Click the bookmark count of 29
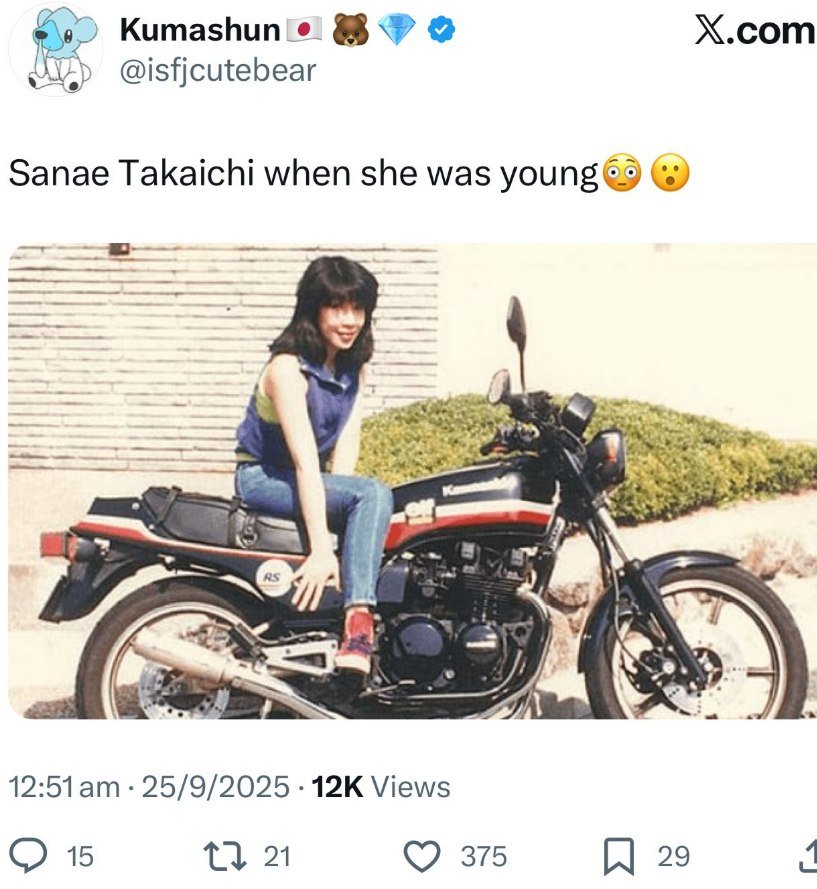 point(674,857)
